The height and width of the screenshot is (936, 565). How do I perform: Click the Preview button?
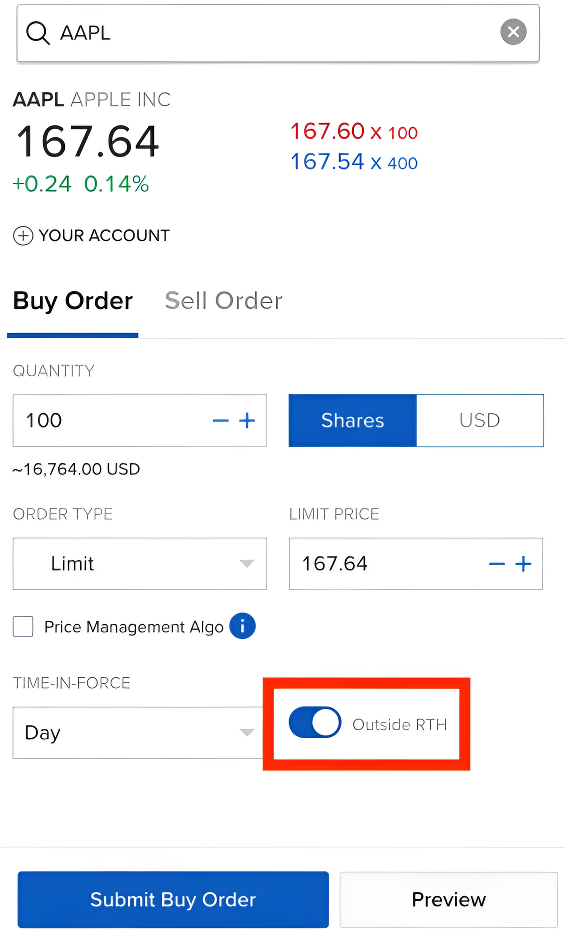click(x=449, y=899)
